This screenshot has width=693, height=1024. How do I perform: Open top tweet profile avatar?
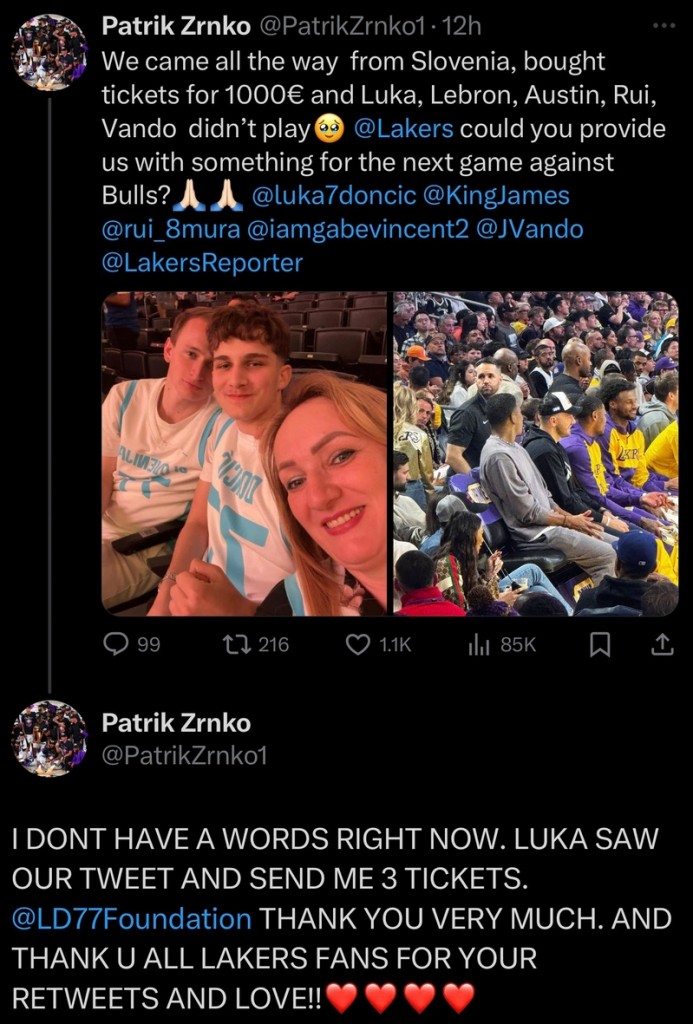(49, 53)
